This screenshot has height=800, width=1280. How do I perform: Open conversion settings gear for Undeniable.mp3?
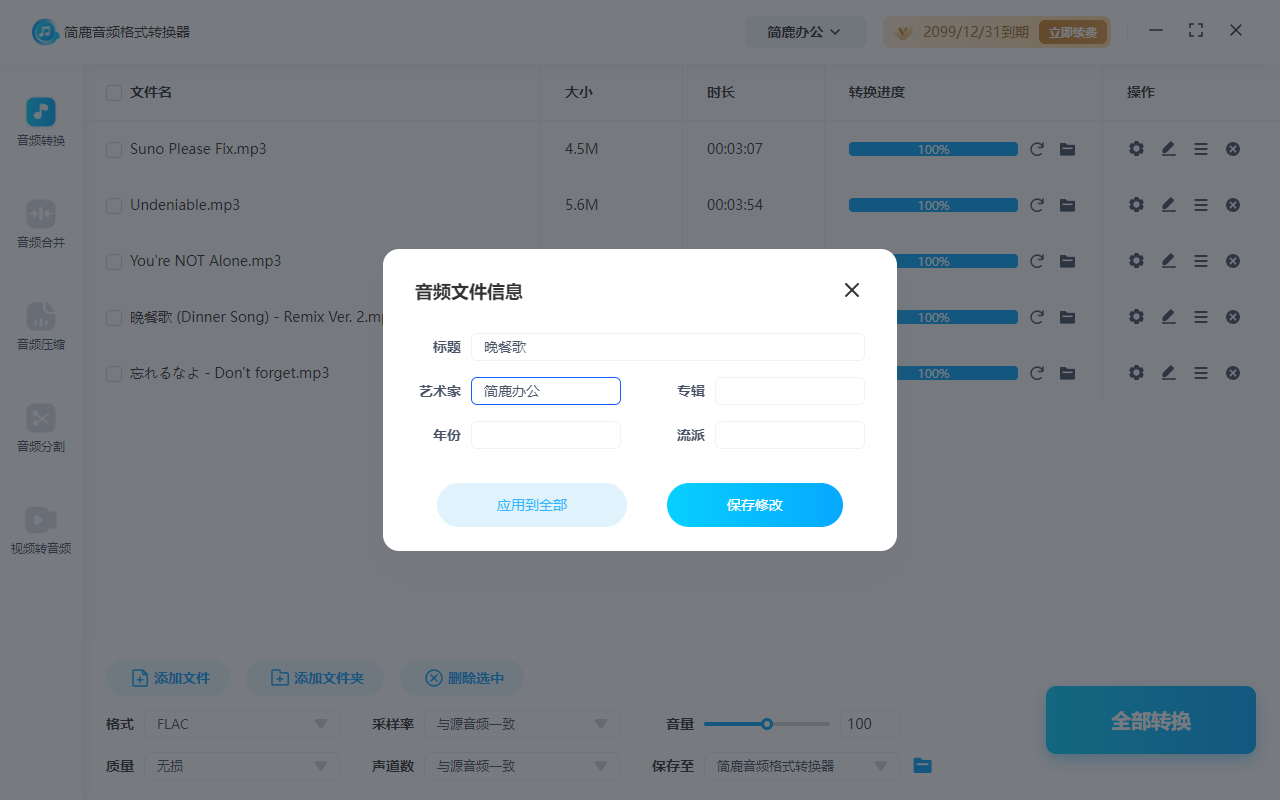coord(1136,204)
